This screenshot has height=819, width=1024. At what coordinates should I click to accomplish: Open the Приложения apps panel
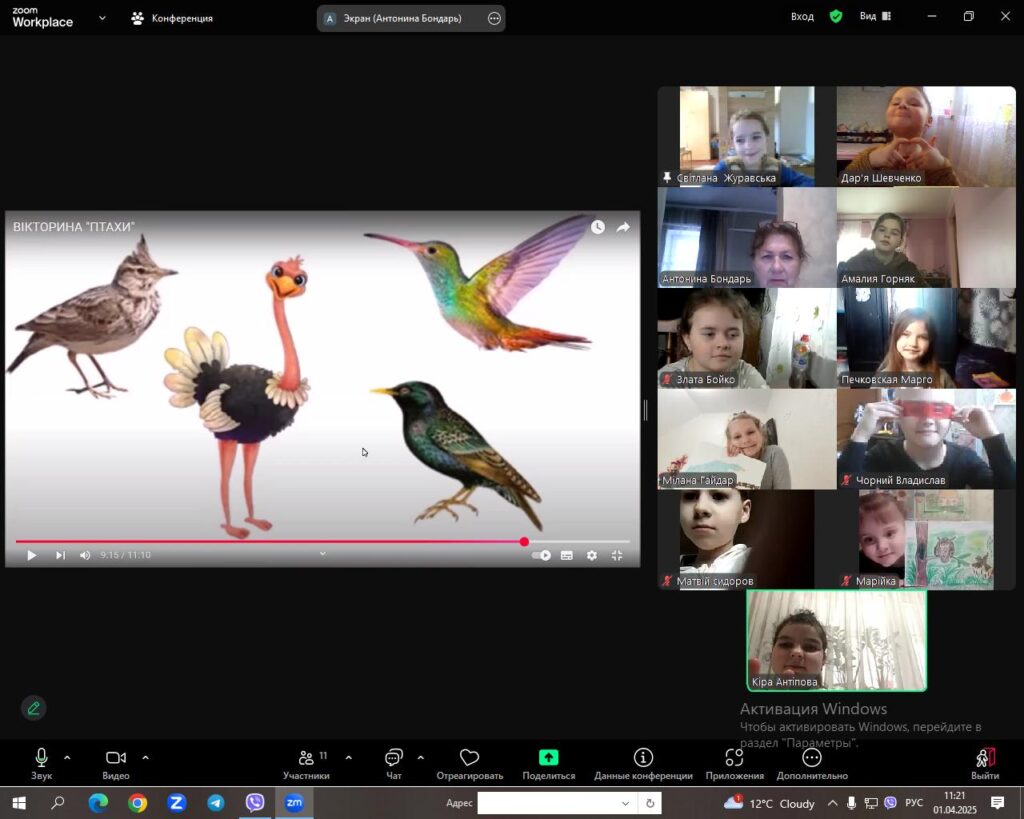(735, 763)
